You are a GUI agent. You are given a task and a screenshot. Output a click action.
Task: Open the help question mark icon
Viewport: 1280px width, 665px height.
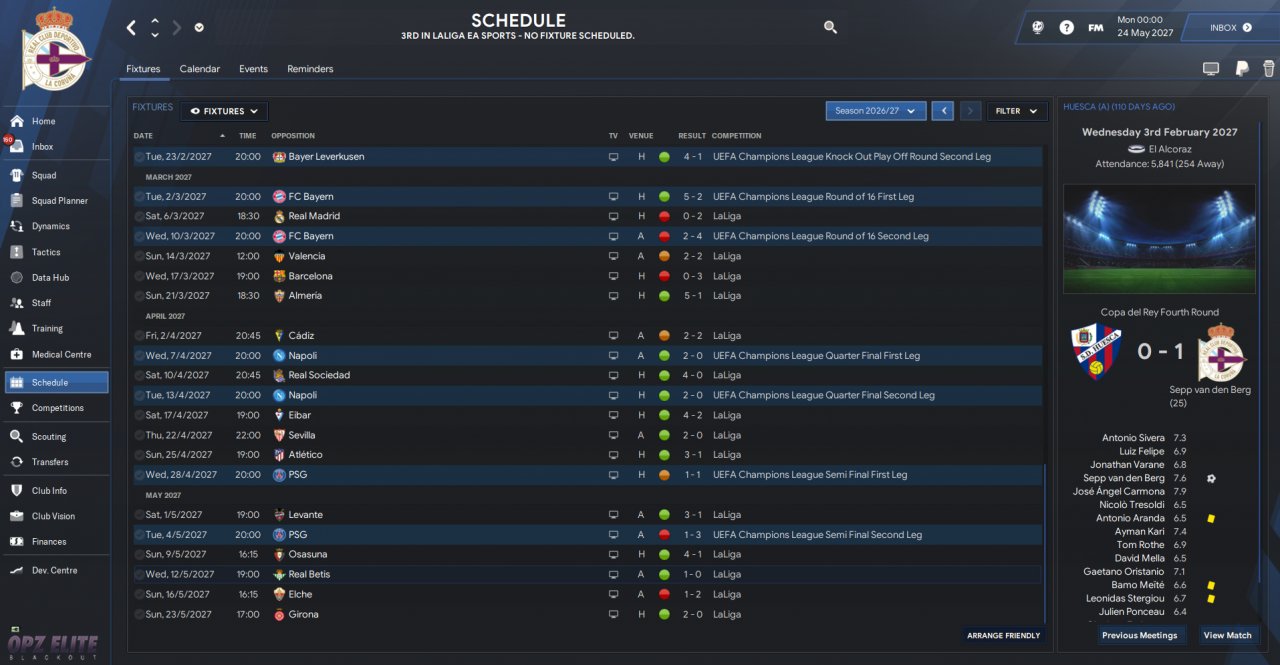point(1067,28)
